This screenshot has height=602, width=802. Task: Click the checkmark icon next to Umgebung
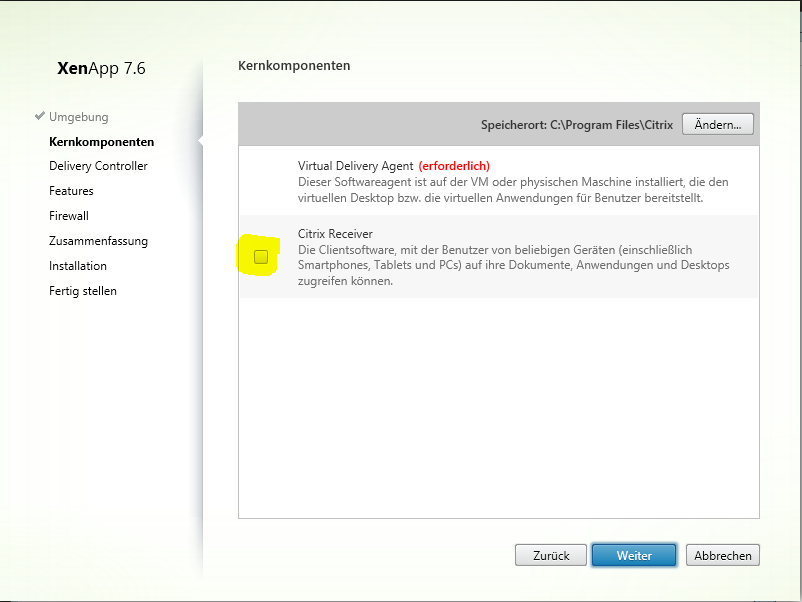[40, 116]
